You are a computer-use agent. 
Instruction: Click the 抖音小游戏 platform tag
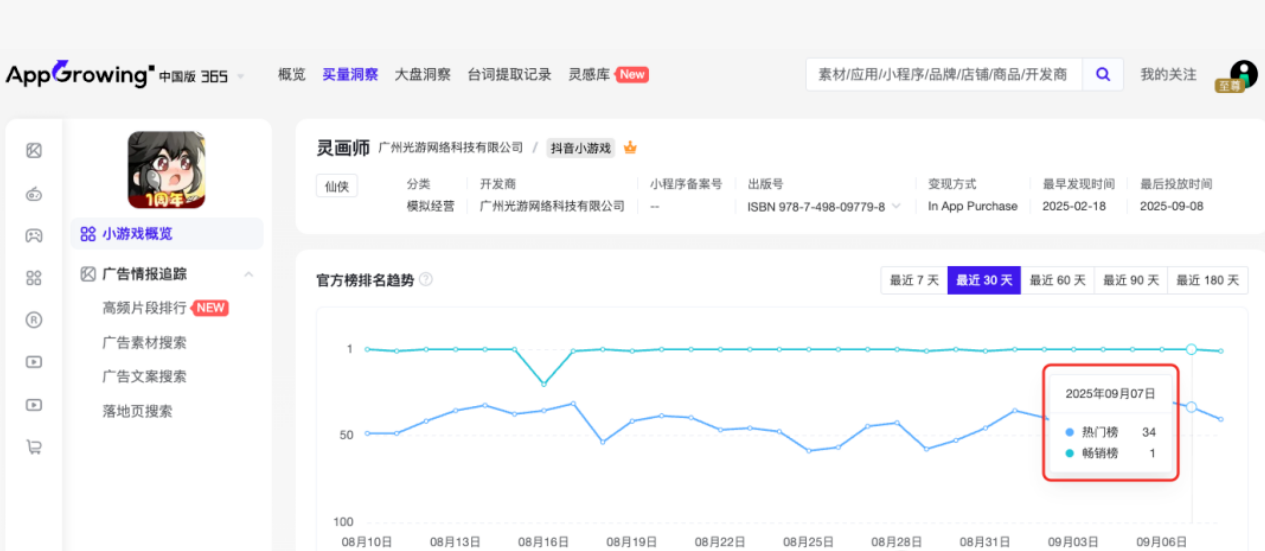coord(581,148)
